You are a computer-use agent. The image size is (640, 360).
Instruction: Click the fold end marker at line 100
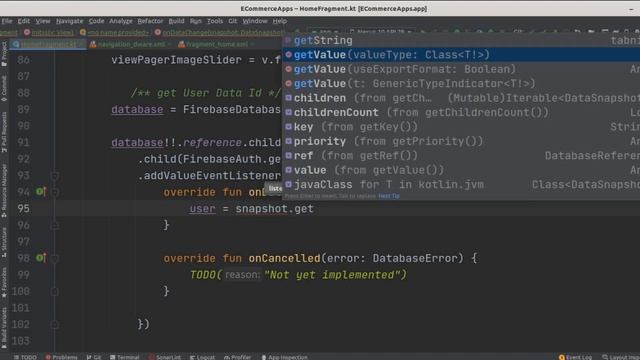pos(55,291)
